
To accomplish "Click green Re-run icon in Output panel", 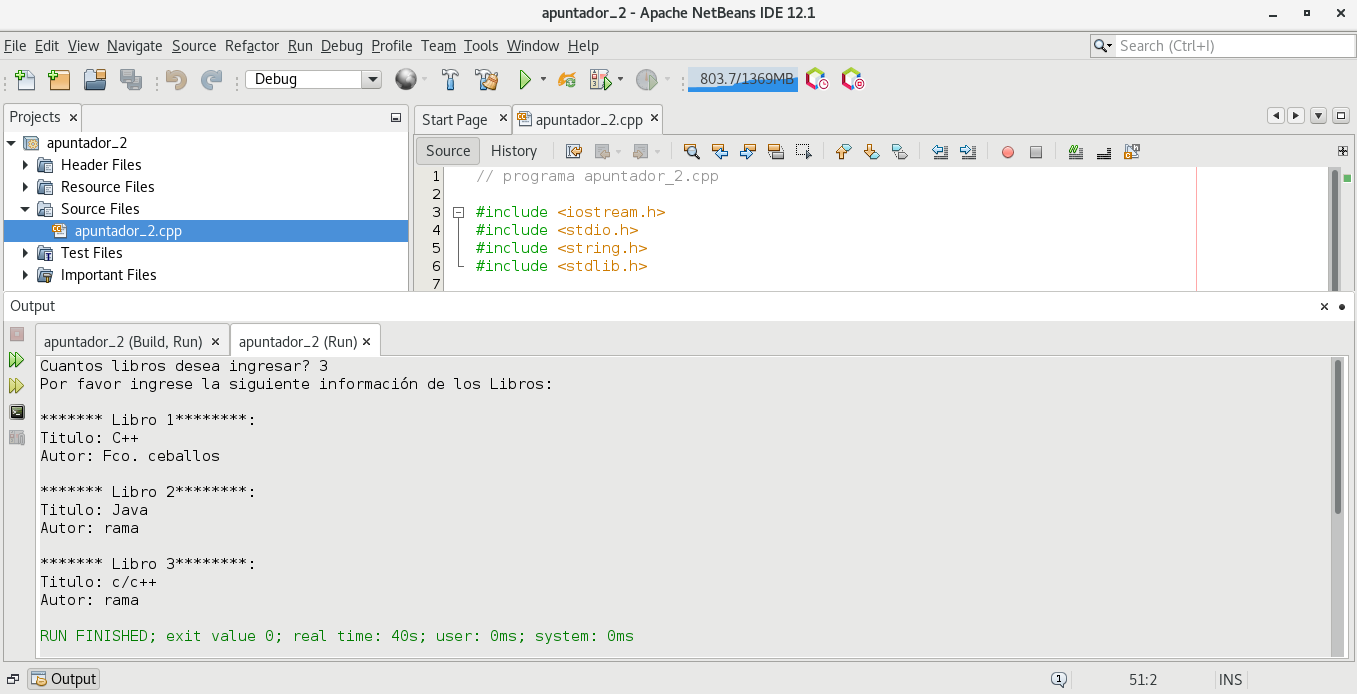I will pos(17,360).
